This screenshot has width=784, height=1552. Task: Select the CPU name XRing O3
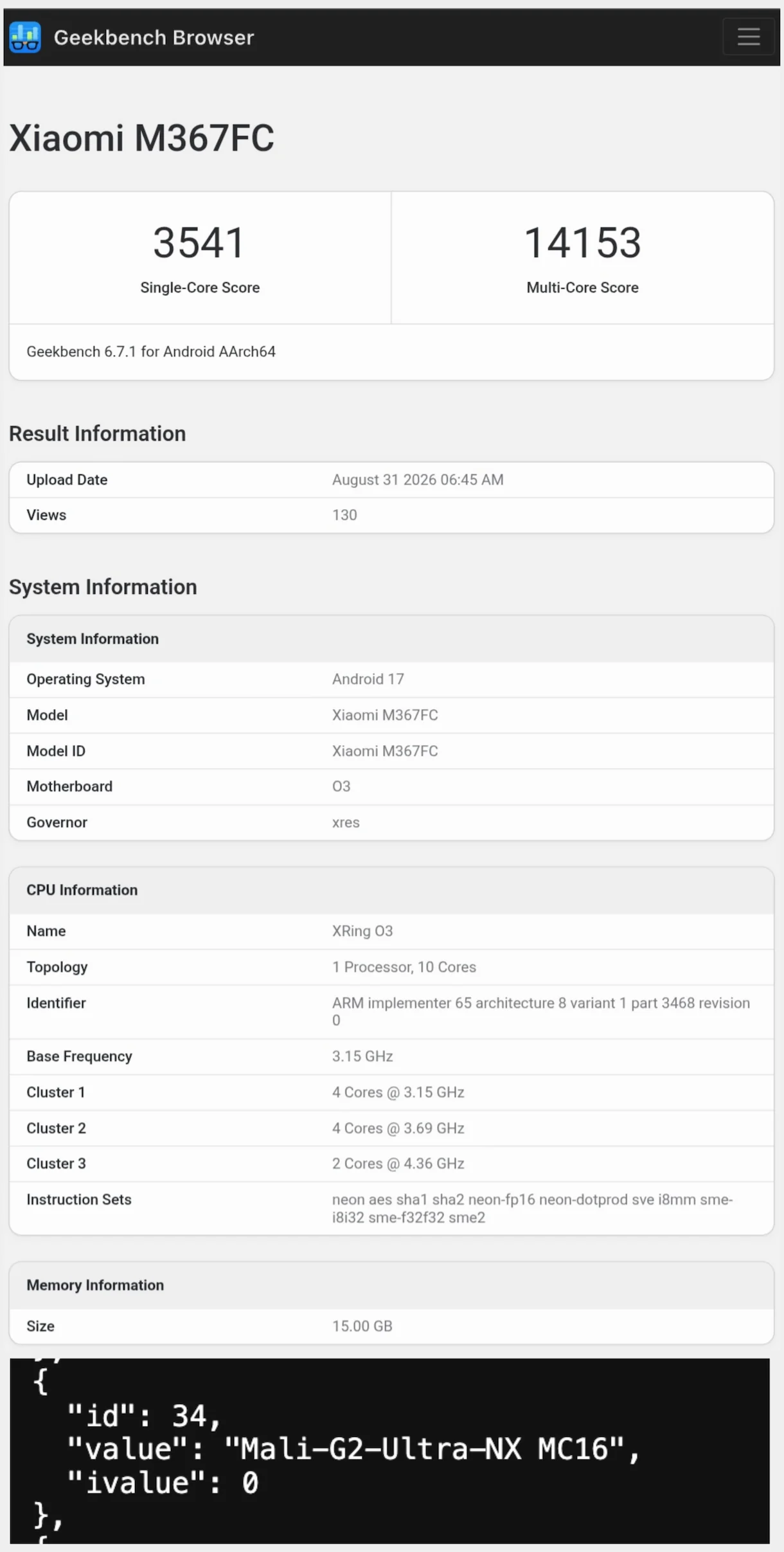point(362,931)
